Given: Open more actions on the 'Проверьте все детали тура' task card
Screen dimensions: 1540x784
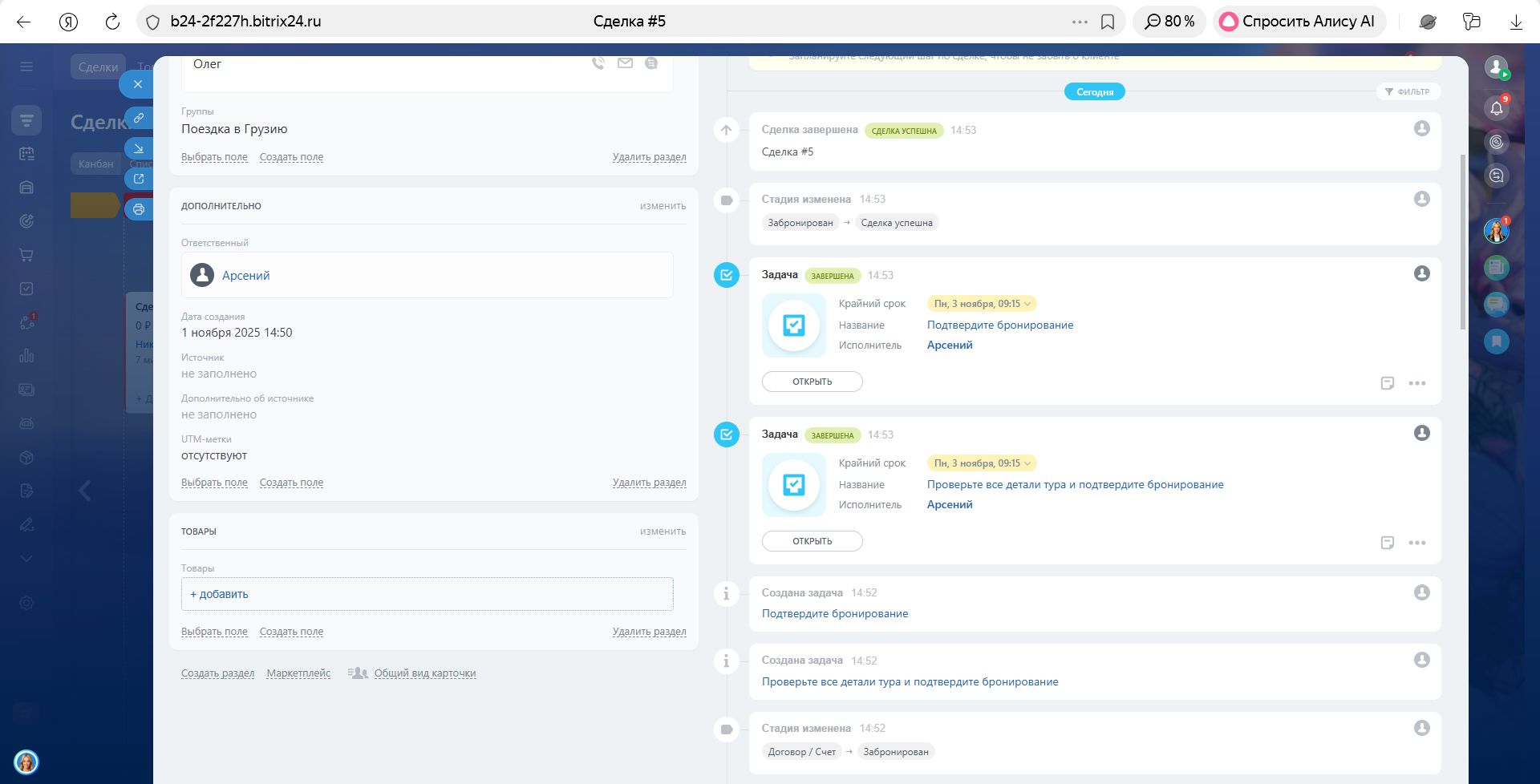Looking at the screenshot, I should 1417,543.
